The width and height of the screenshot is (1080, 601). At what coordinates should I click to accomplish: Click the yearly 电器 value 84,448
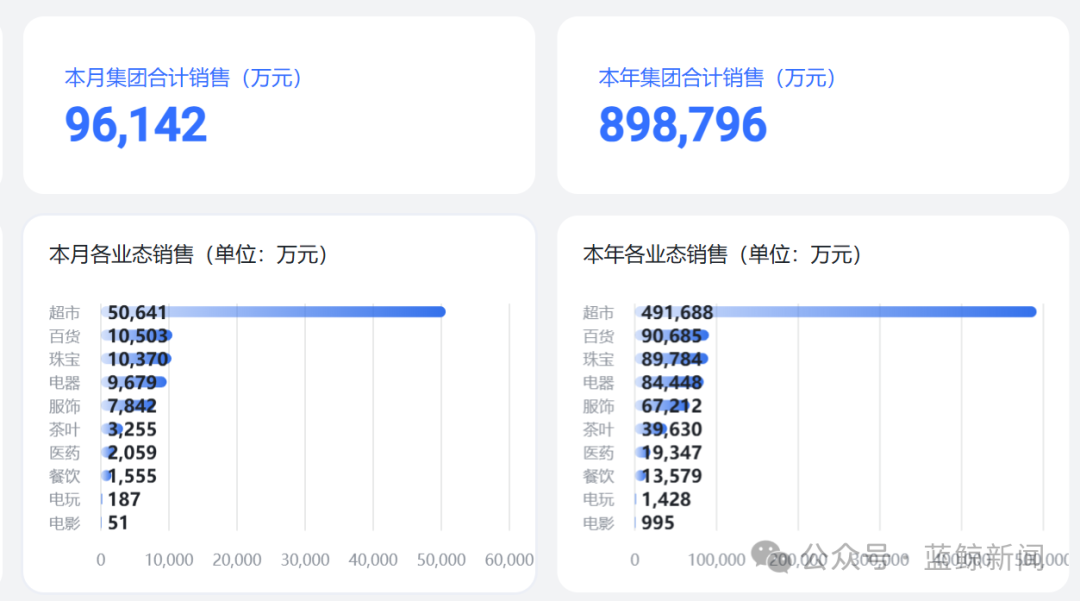click(x=672, y=383)
